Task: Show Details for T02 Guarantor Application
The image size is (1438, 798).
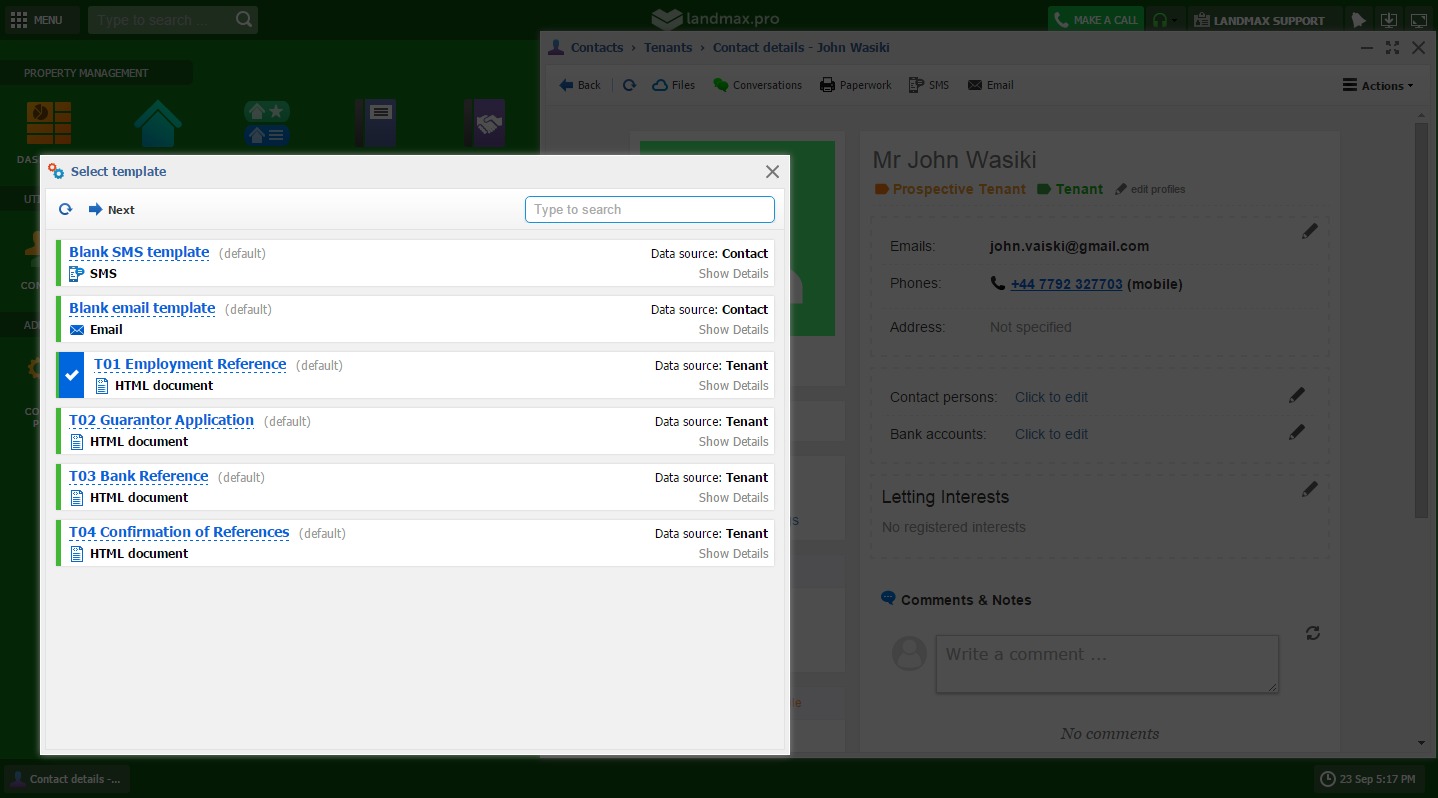Action: point(733,442)
